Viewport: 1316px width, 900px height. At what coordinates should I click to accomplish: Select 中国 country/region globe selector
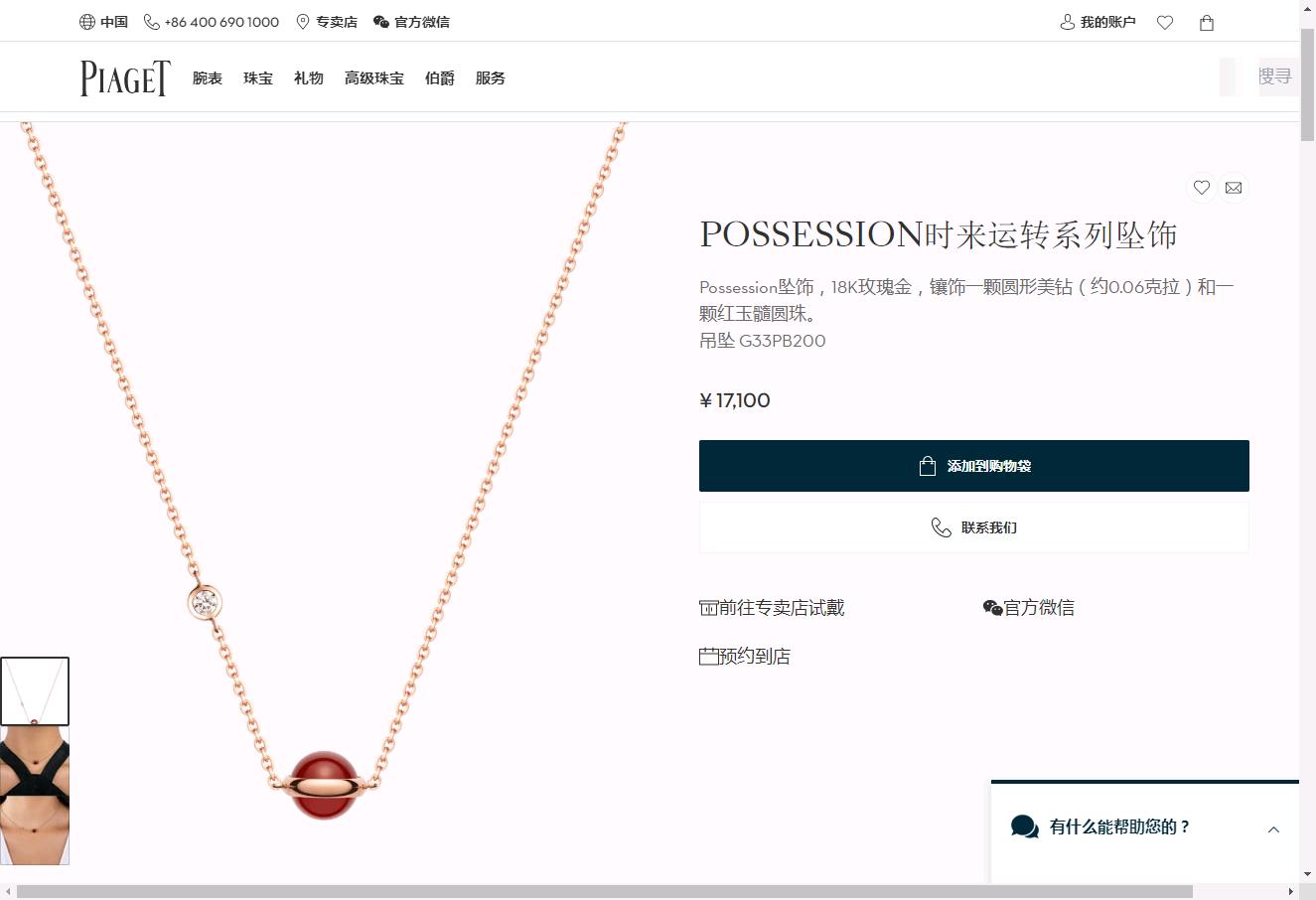point(103,22)
